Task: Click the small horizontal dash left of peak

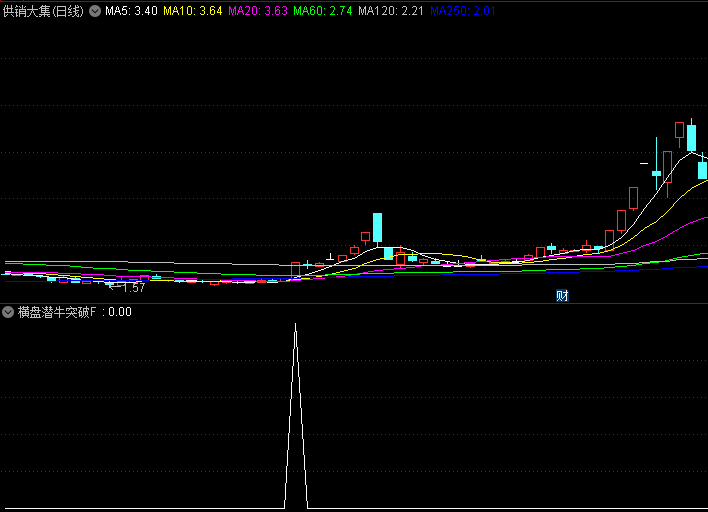Action: pos(645,160)
